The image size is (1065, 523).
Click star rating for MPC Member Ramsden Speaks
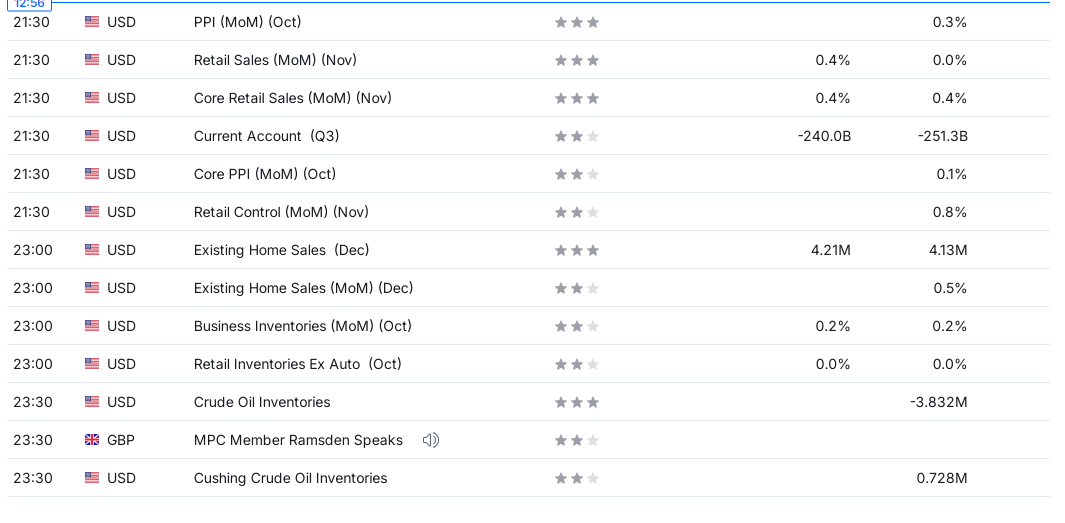tap(577, 440)
